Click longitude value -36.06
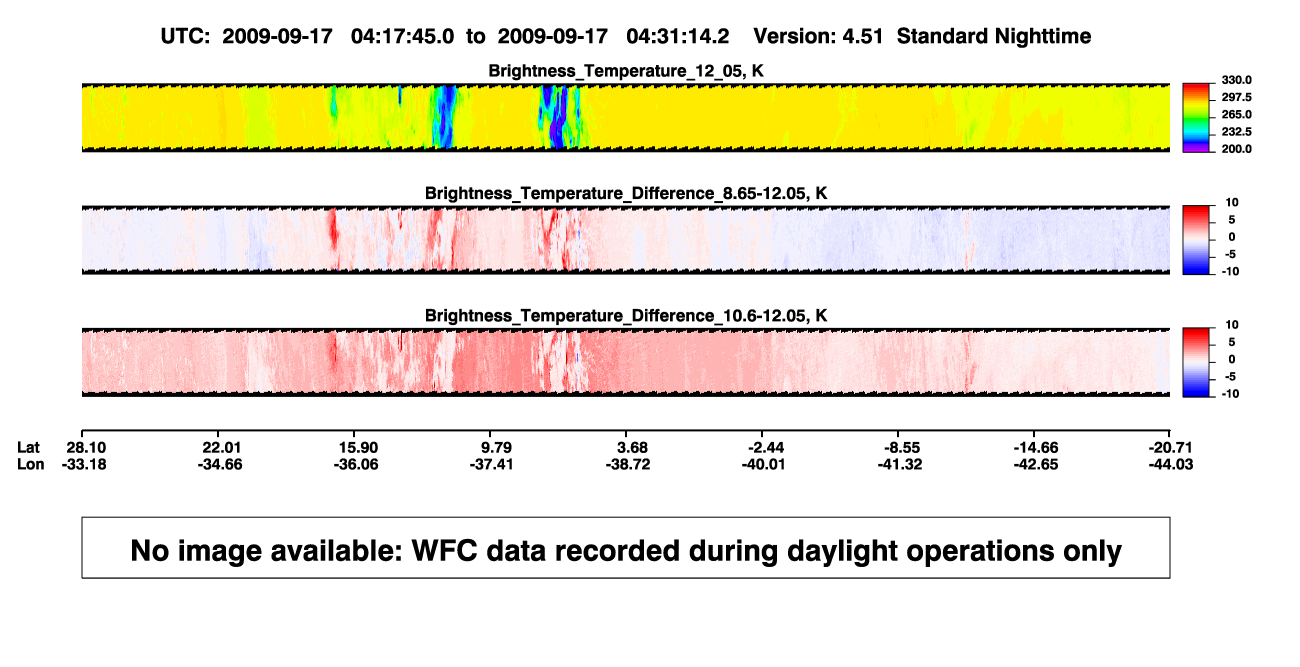The height and width of the screenshot is (667, 1300). pyautogui.click(x=356, y=464)
